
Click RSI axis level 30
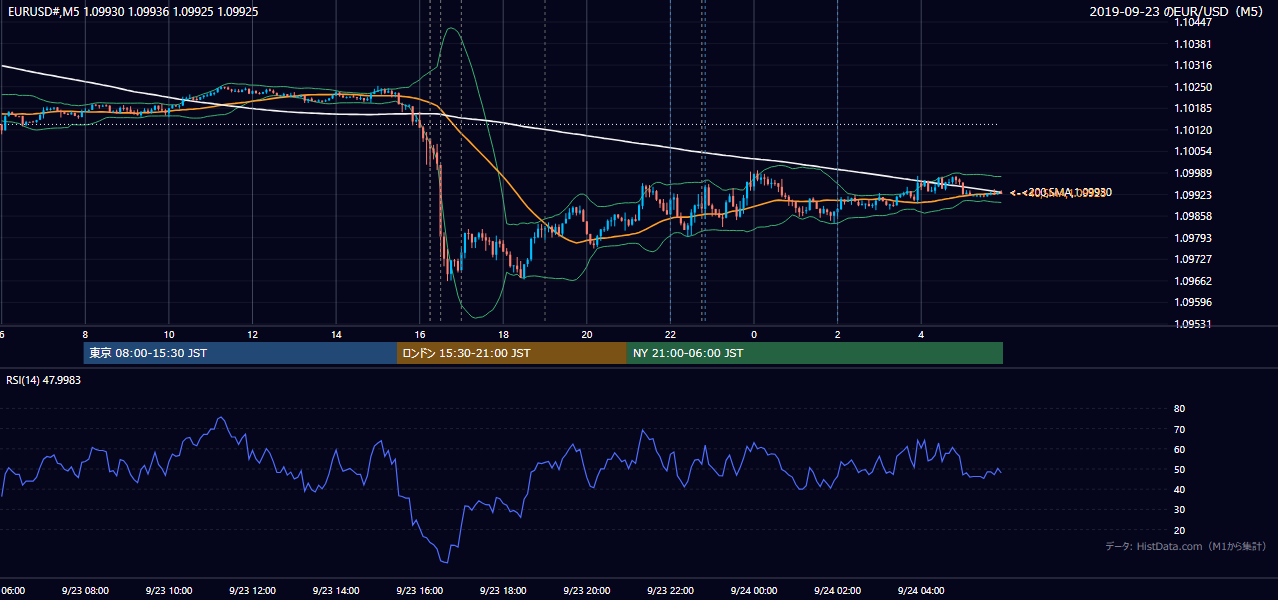[x=1179, y=510]
